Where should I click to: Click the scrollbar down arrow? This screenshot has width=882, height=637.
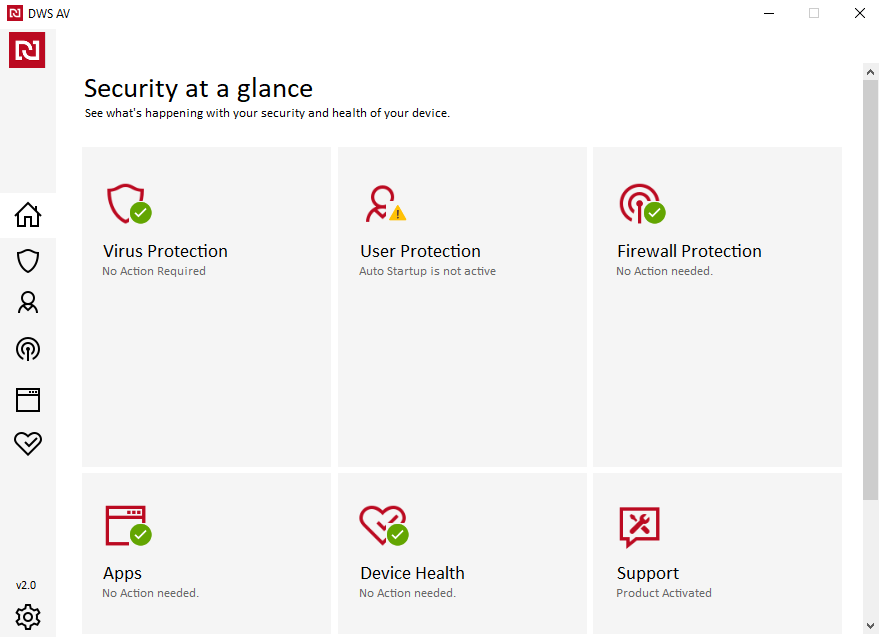[870, 626]
